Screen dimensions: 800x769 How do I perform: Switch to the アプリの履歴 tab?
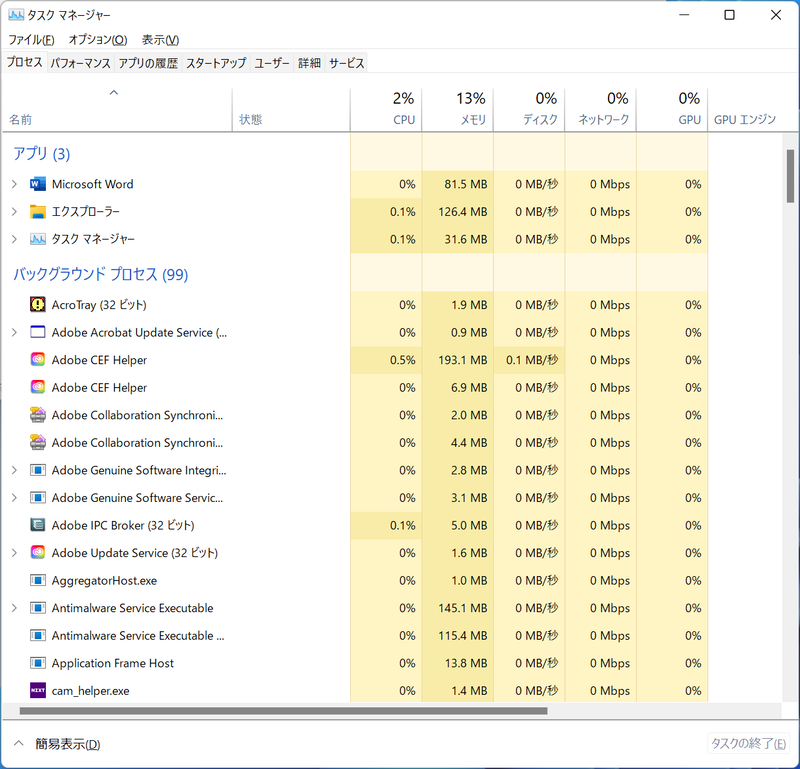(148, 63)
